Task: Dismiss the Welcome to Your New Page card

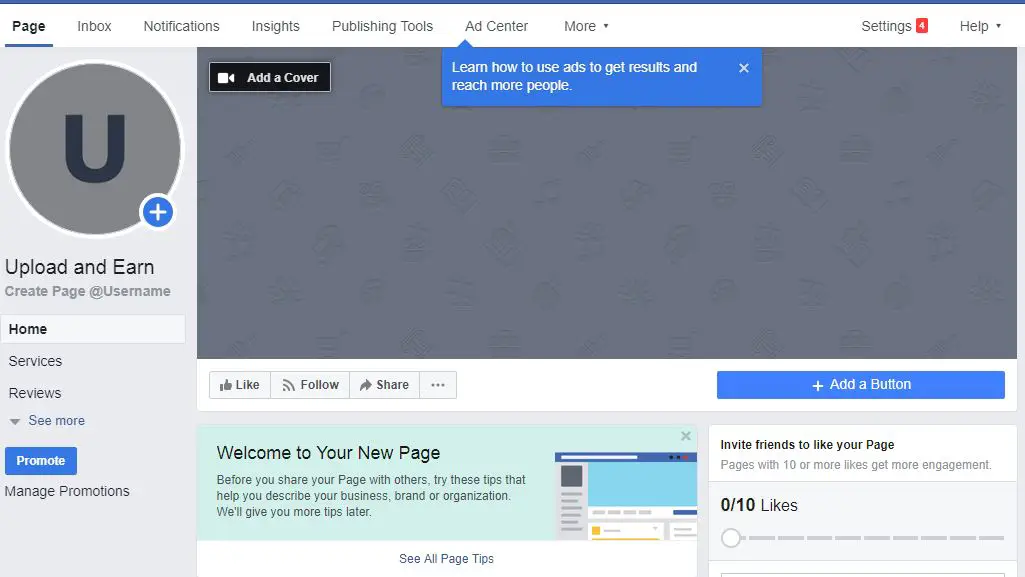Action: 686,436
